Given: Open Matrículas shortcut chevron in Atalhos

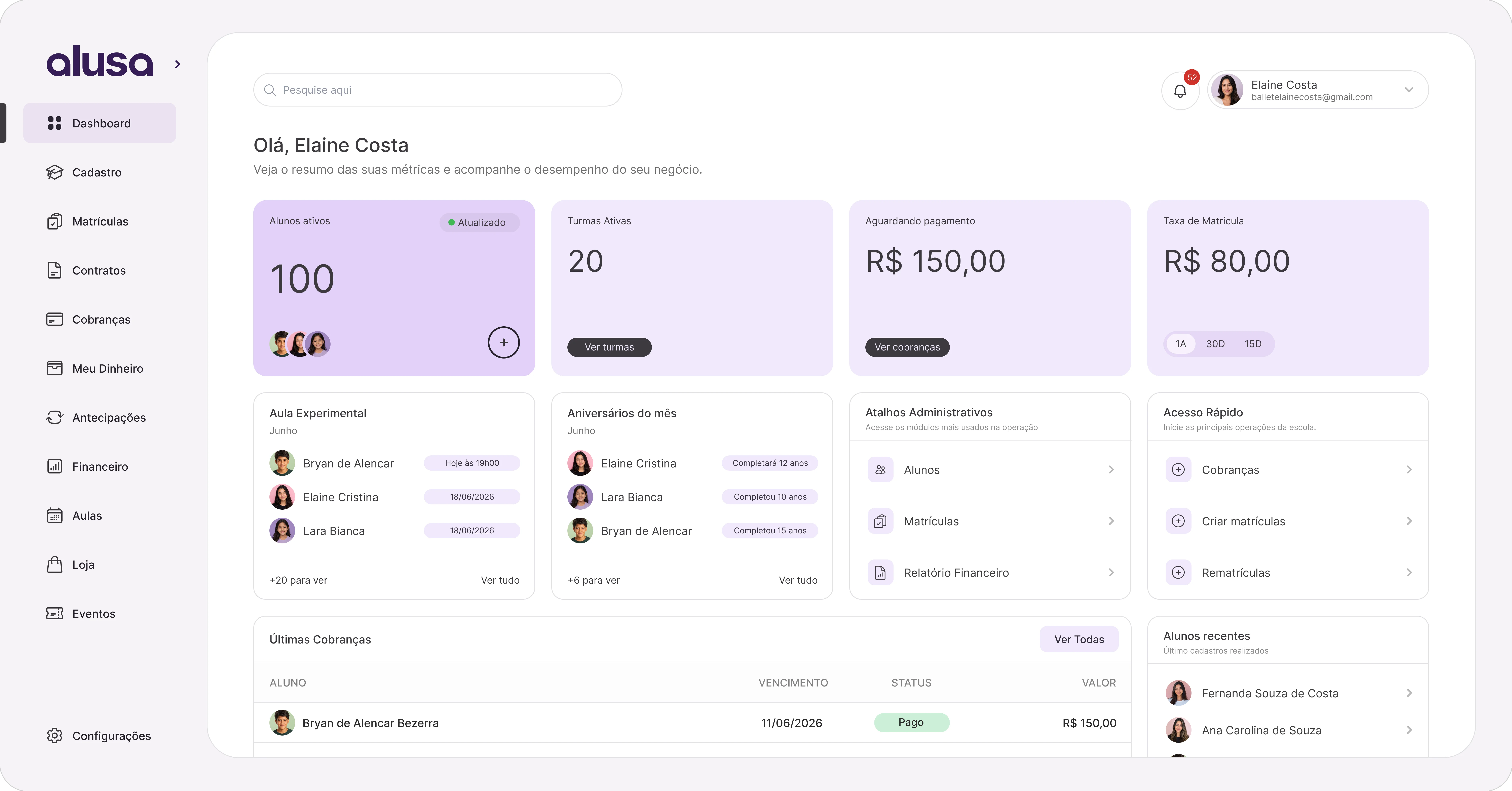Looking at the screenshot, I should [1111, 521].
